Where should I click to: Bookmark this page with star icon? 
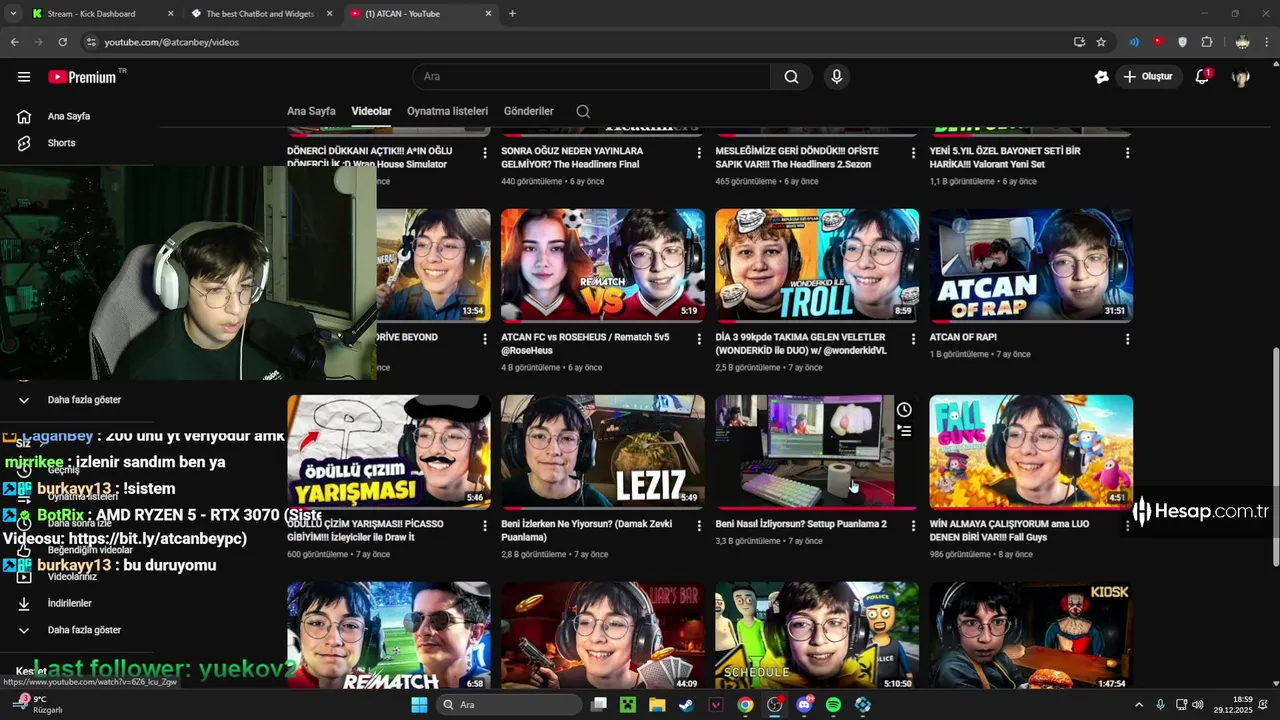point(1101,42)
